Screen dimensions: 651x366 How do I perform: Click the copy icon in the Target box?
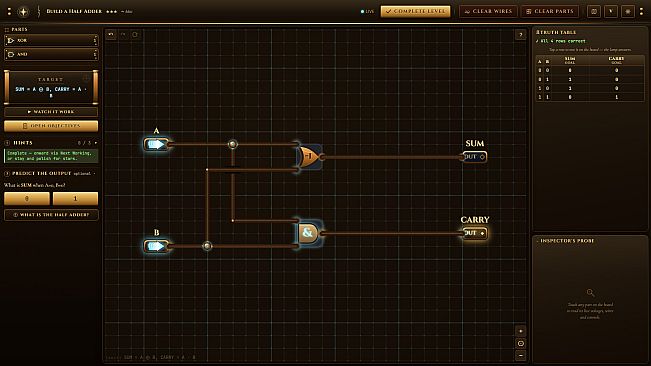point(86,78)
